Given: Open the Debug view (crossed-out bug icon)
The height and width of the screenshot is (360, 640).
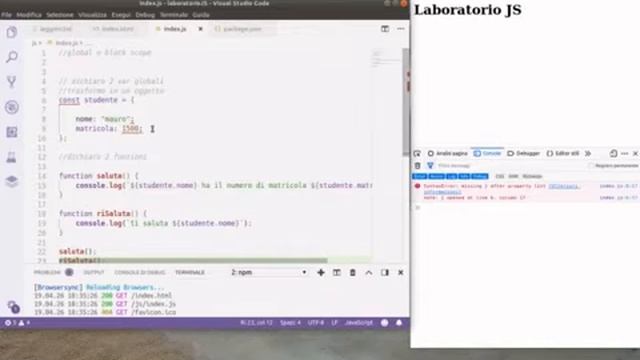Looking at the screenshot, I should pos(12,107).
